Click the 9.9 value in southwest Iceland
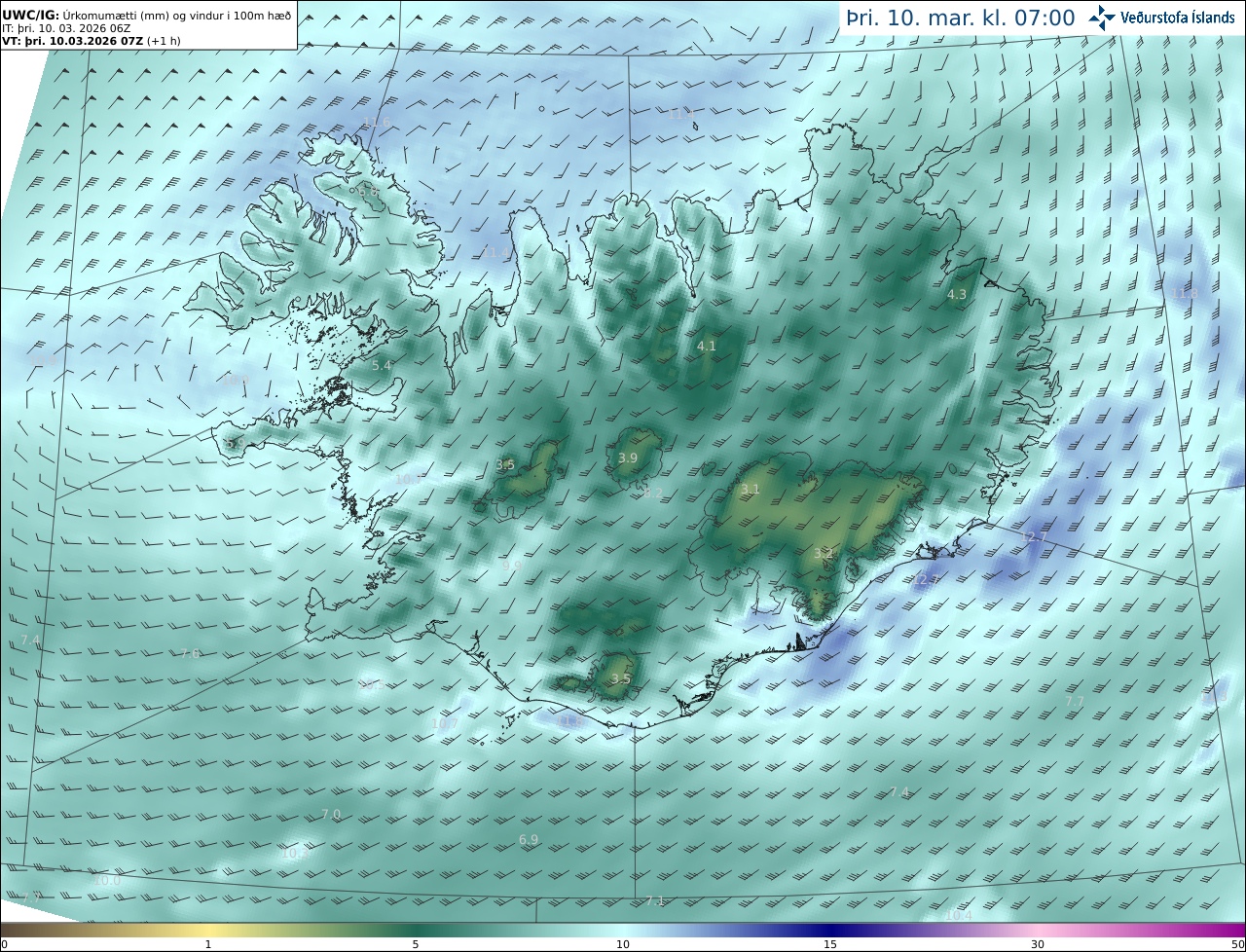 (x=511, y=565)
